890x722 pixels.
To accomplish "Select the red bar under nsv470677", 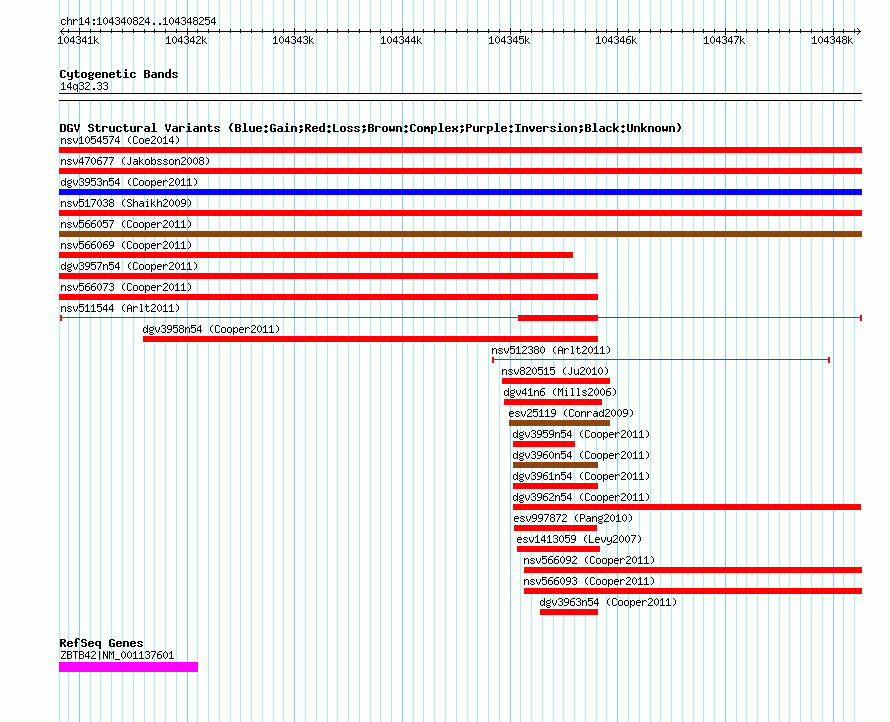I will tap(460, 171).
